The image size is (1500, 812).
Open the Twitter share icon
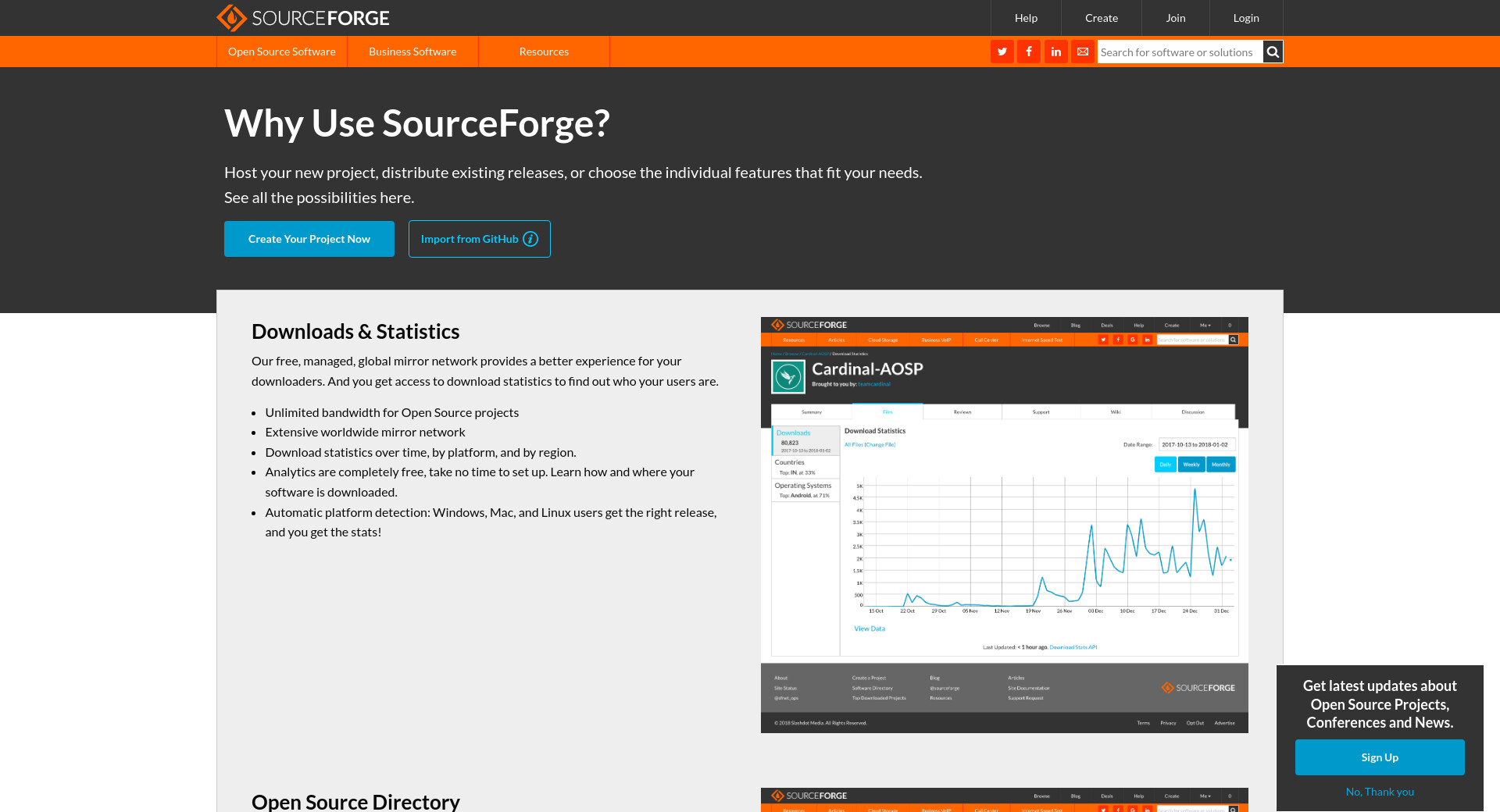coord(1002,52)
